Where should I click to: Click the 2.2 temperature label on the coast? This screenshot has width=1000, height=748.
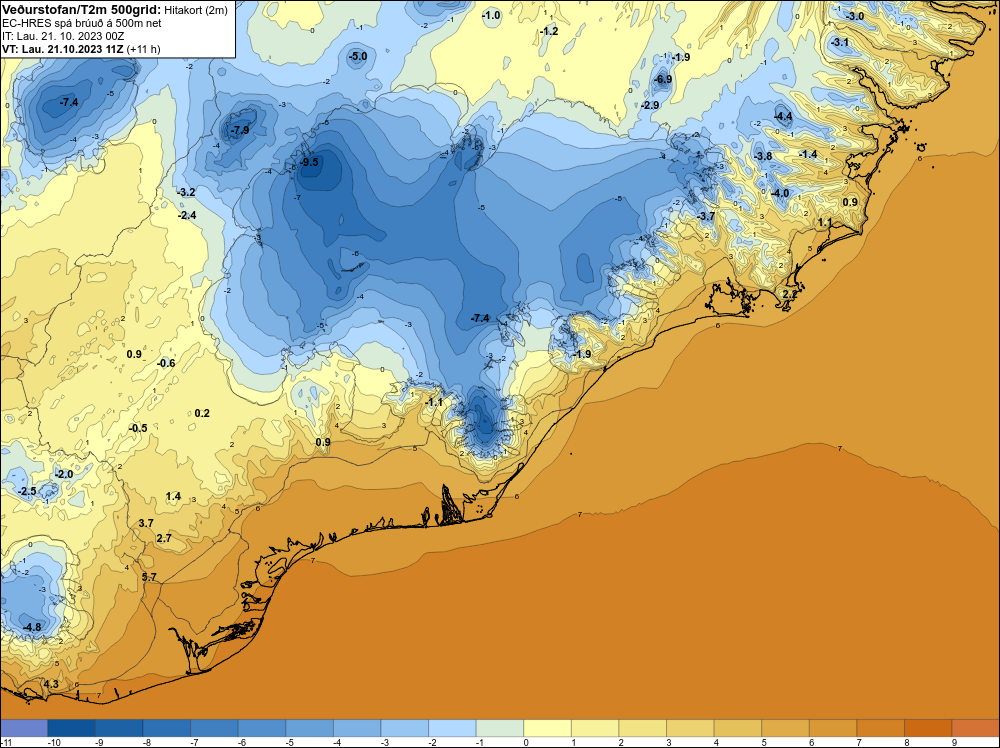(x=790, y=294)
